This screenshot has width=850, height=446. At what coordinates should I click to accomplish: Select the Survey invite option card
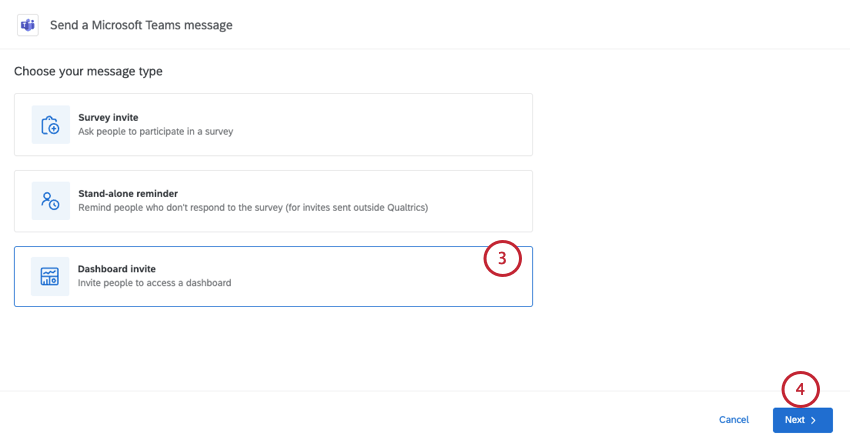click(x=273, y=125)
